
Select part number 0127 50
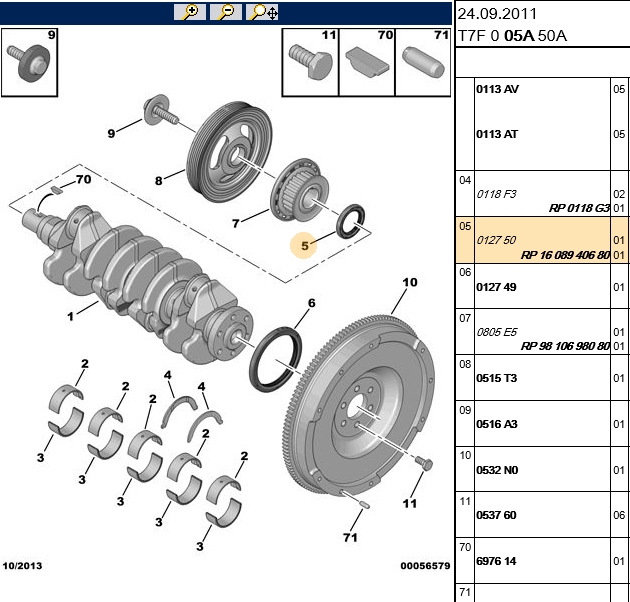(x=496, y=240)
